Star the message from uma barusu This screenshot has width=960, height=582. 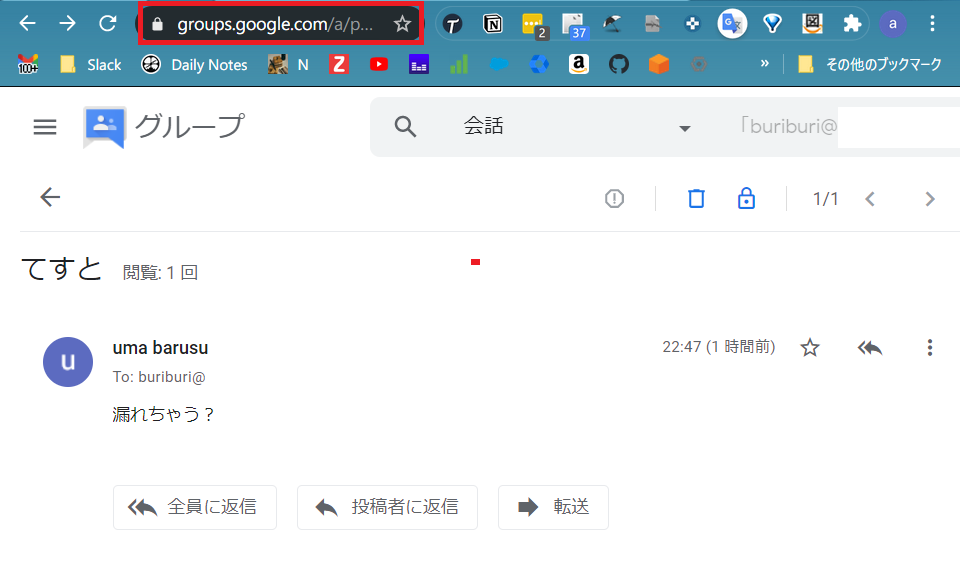click(x=809, y=348)
